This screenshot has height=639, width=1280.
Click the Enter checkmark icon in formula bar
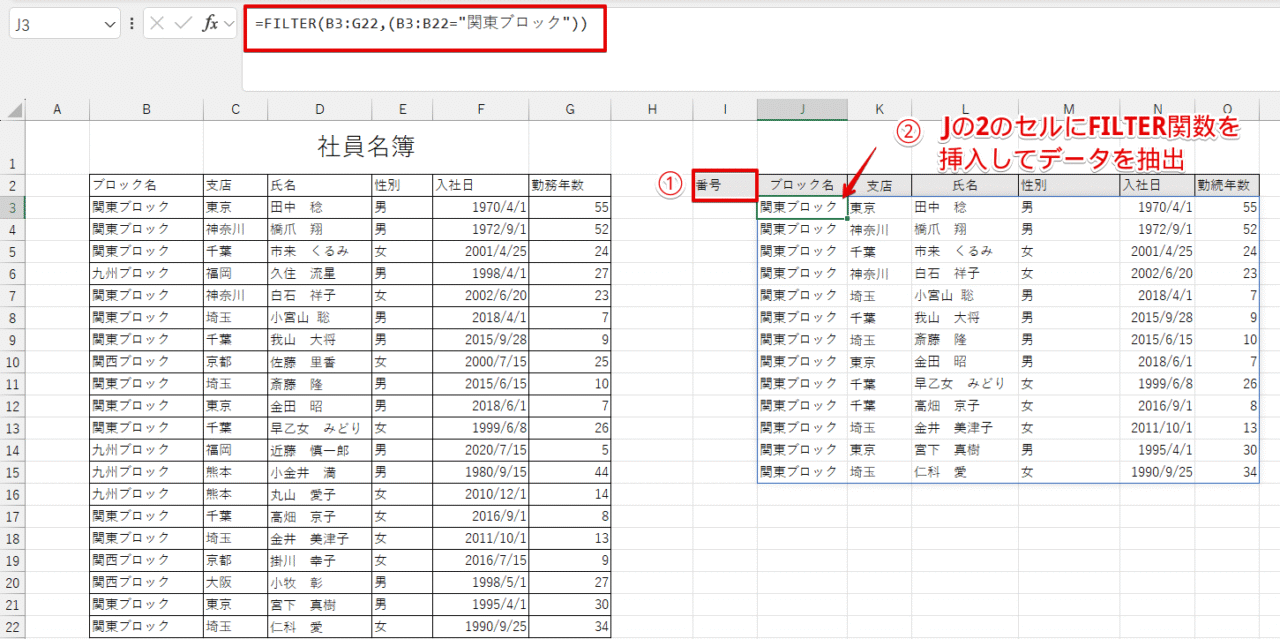point(183,24)
